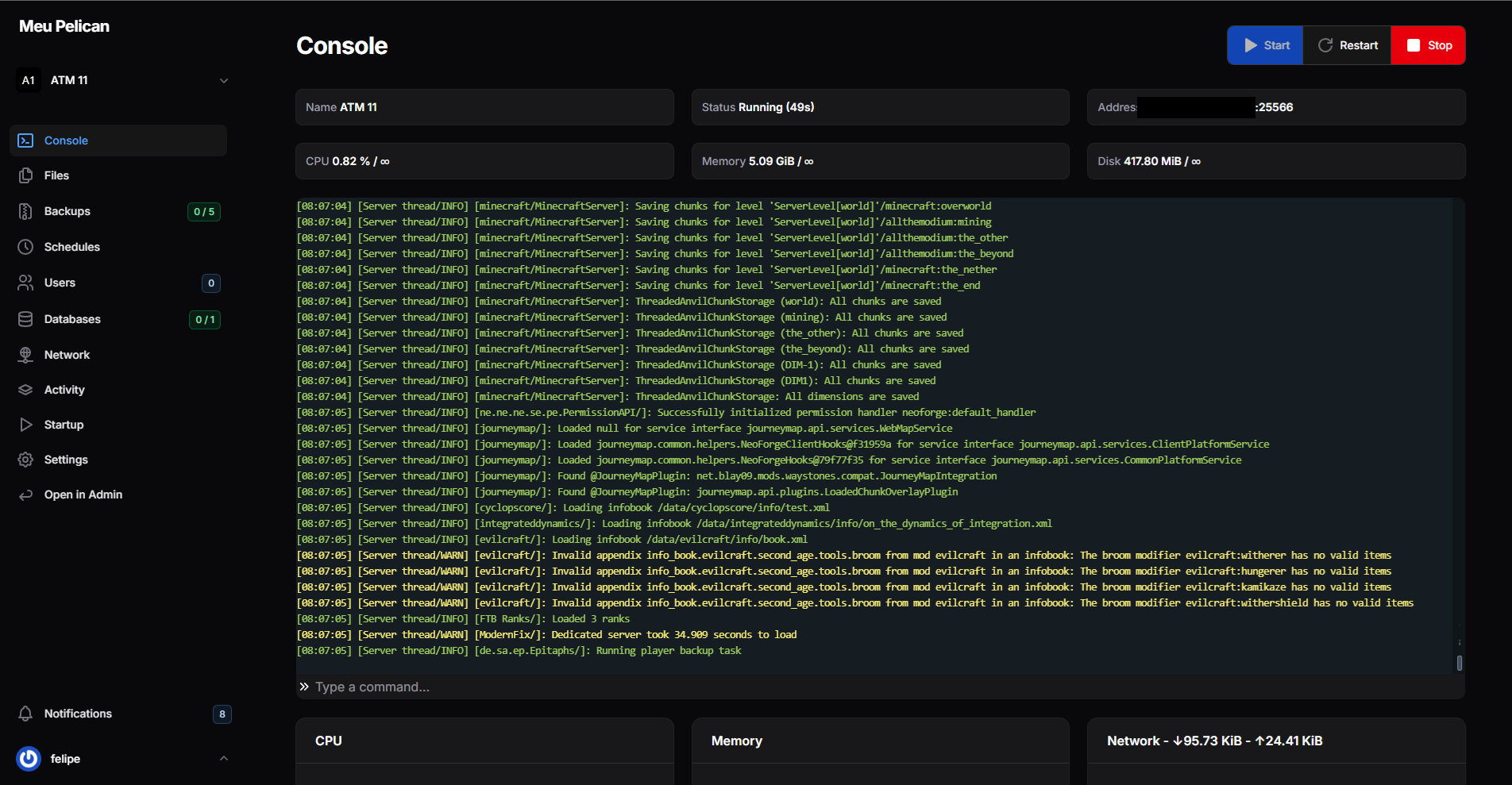The width and height of the screenshot is (1512, 785).
Task: Click log line 'Dedicated server took 34.909 seconds'
Action: [546, 635]
